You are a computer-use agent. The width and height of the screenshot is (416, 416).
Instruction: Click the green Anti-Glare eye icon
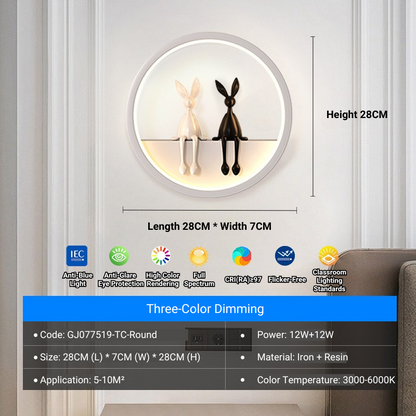pos(119,256)
